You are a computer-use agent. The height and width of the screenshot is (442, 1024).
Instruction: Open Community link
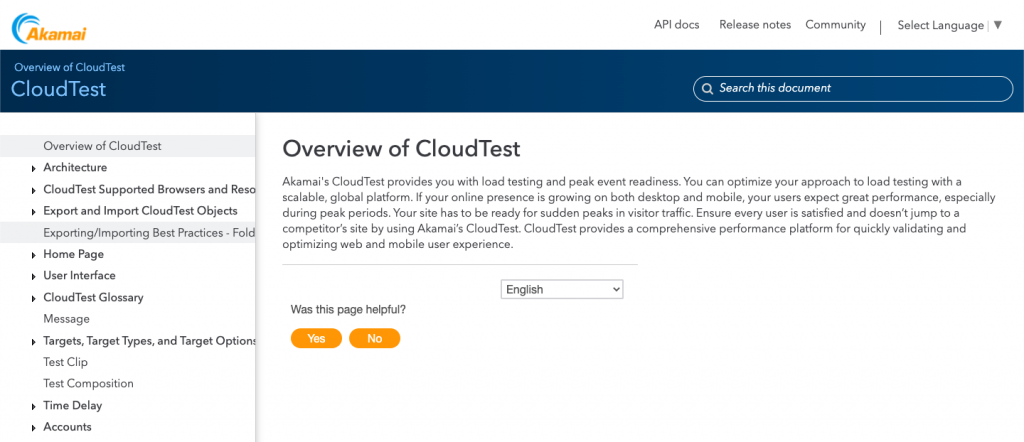[835, 25]
